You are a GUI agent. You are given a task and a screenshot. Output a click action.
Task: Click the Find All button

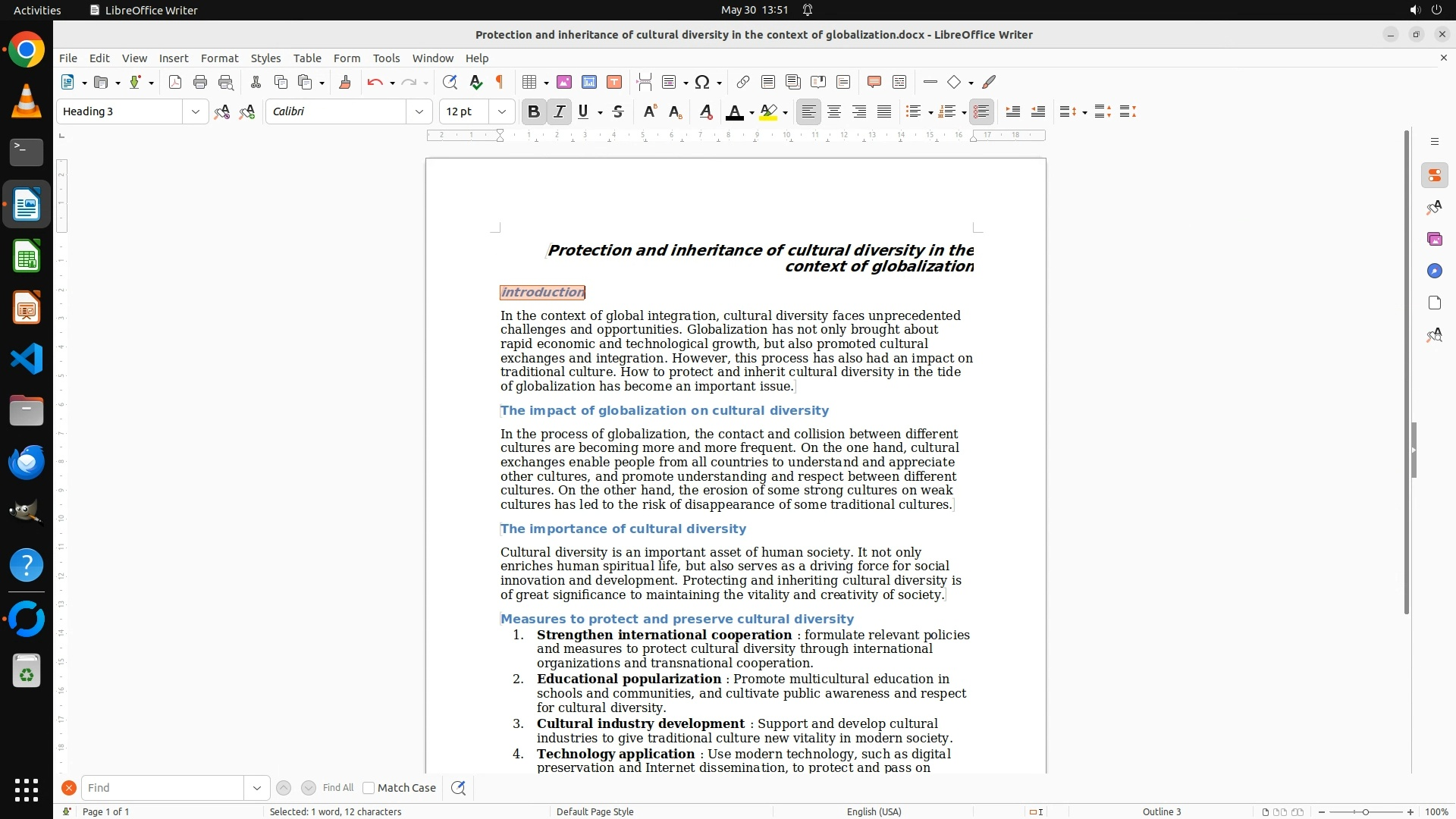(337, 788)
